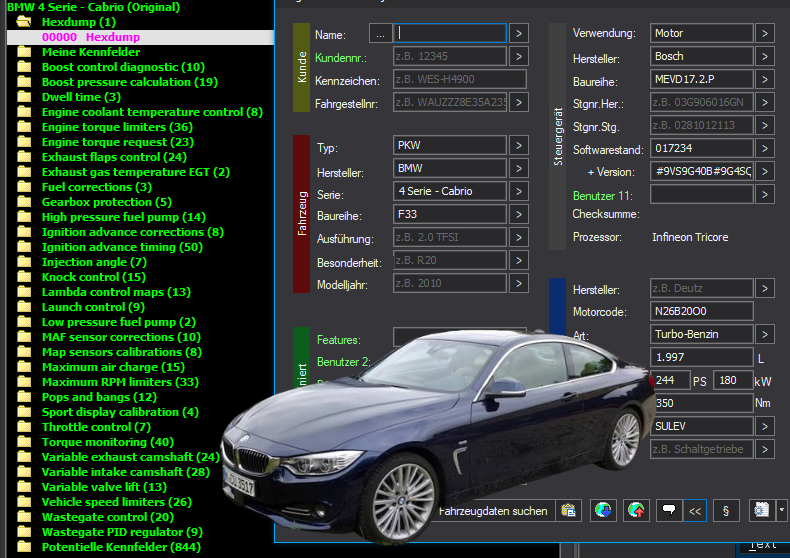Select Vehicle speed limiters (26) folder
Image resolution: width=790 pixels, height=558 pixels.
(x=117, y=502)
